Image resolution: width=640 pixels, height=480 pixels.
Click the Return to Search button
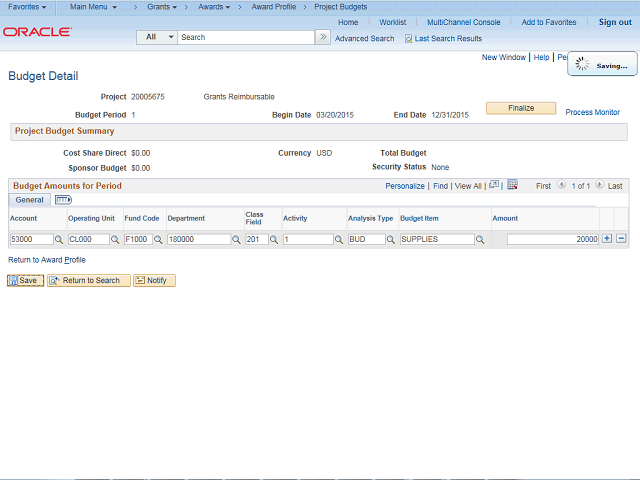click(x=89, y=280)
